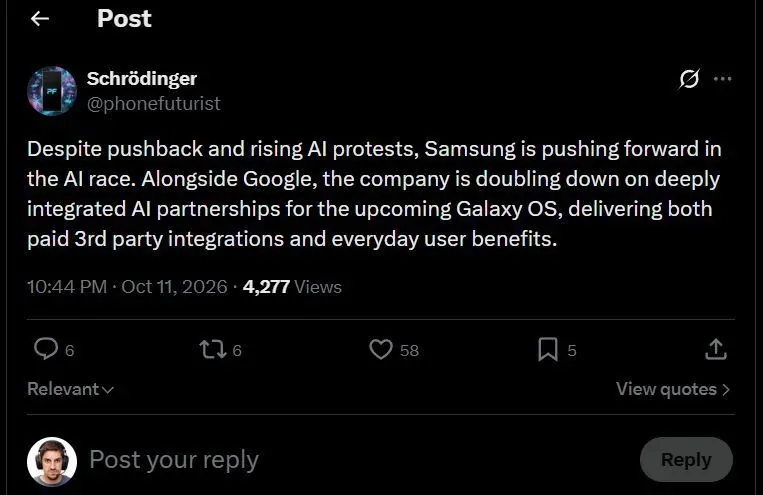
Task: Share the post using the upload icon
Action: coord(716,349)
